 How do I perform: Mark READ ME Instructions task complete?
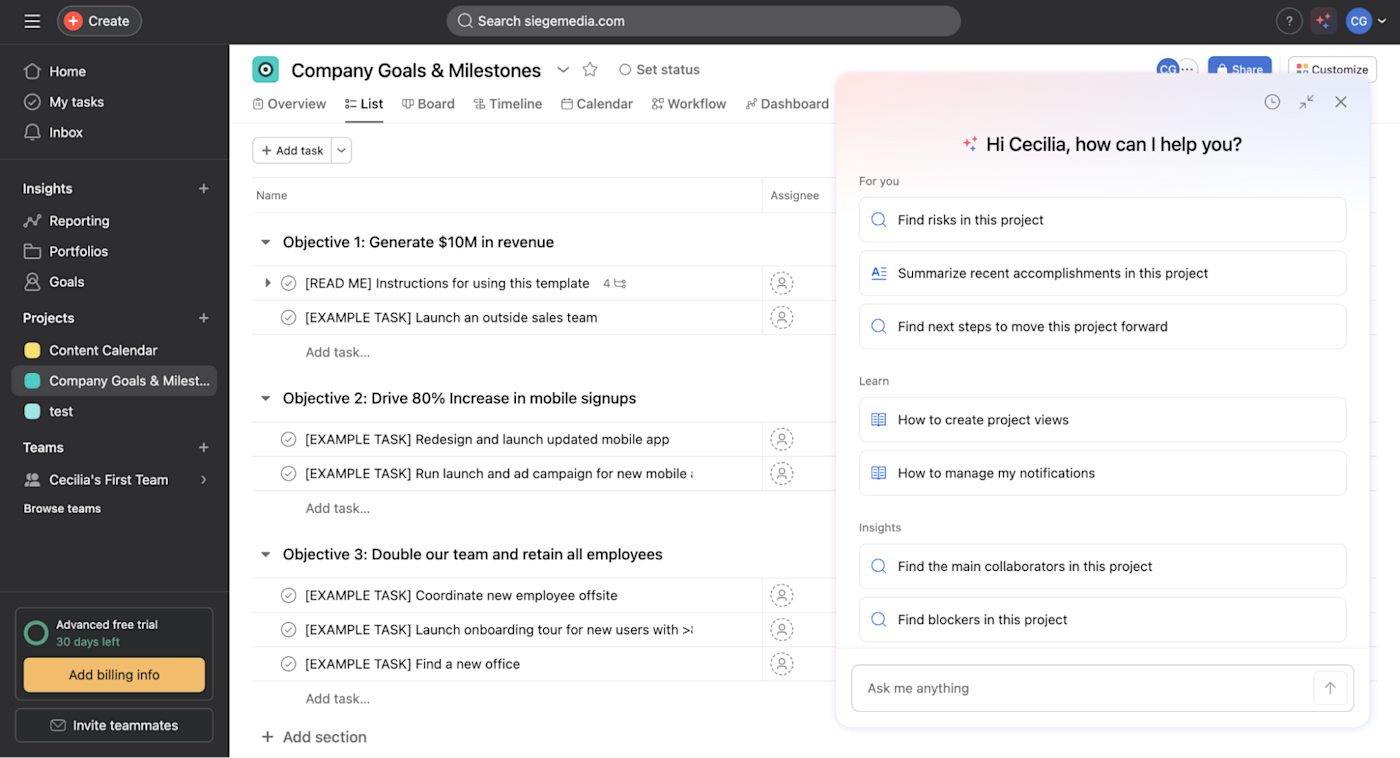(288, 284)
